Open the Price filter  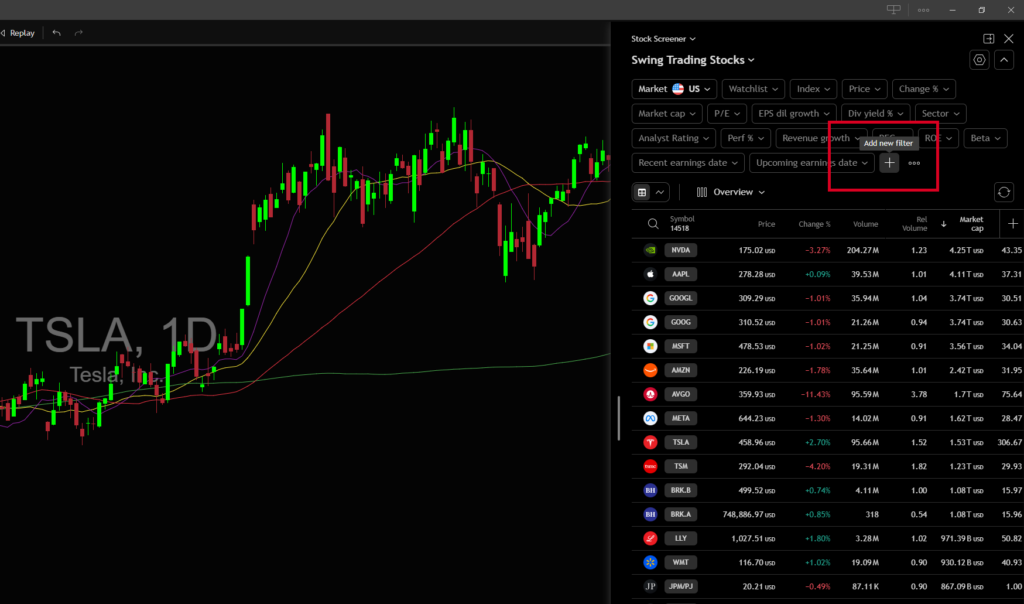click(865, 89)
